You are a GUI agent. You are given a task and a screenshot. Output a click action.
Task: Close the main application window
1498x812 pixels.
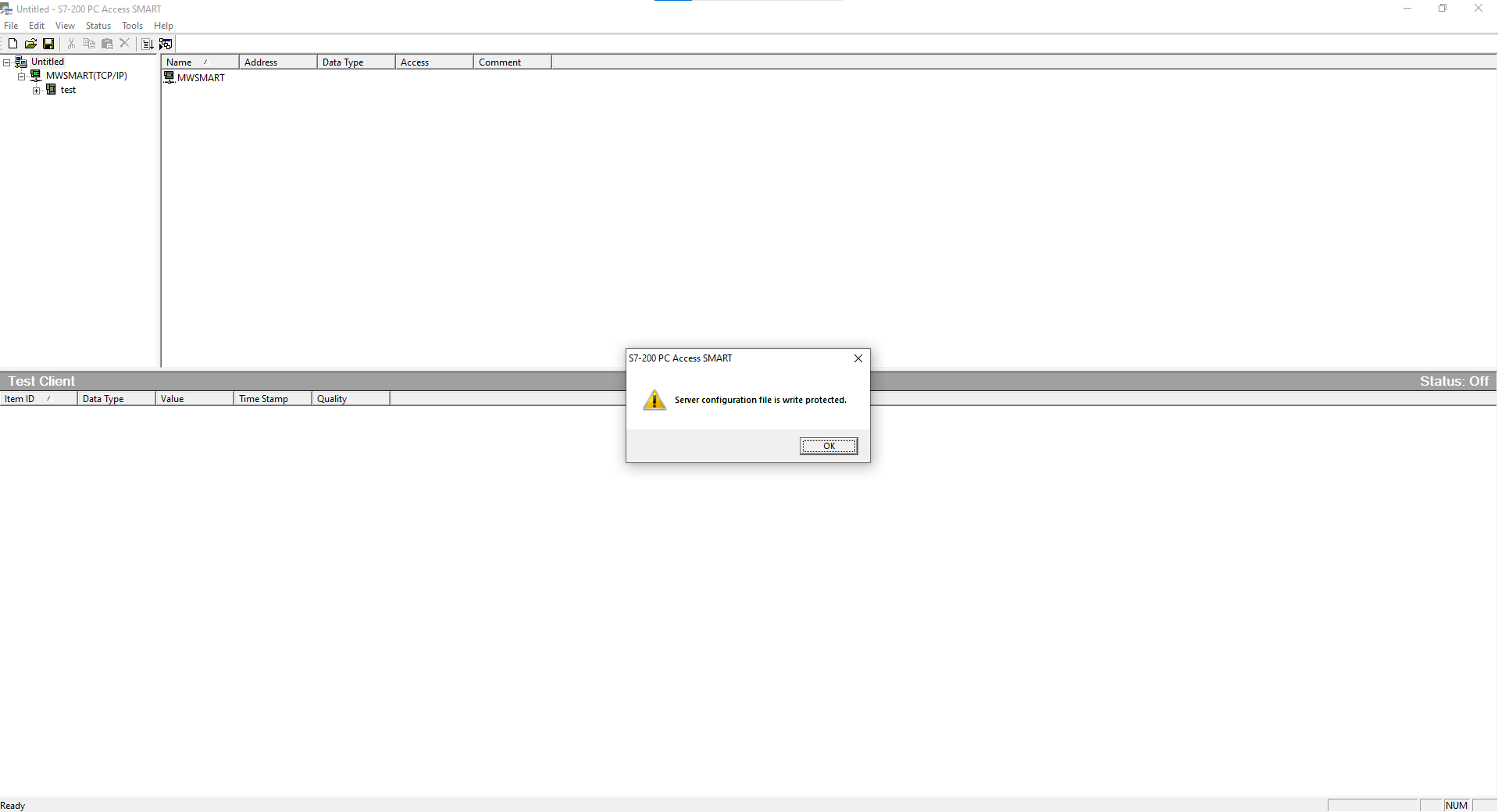point(1478,9)
